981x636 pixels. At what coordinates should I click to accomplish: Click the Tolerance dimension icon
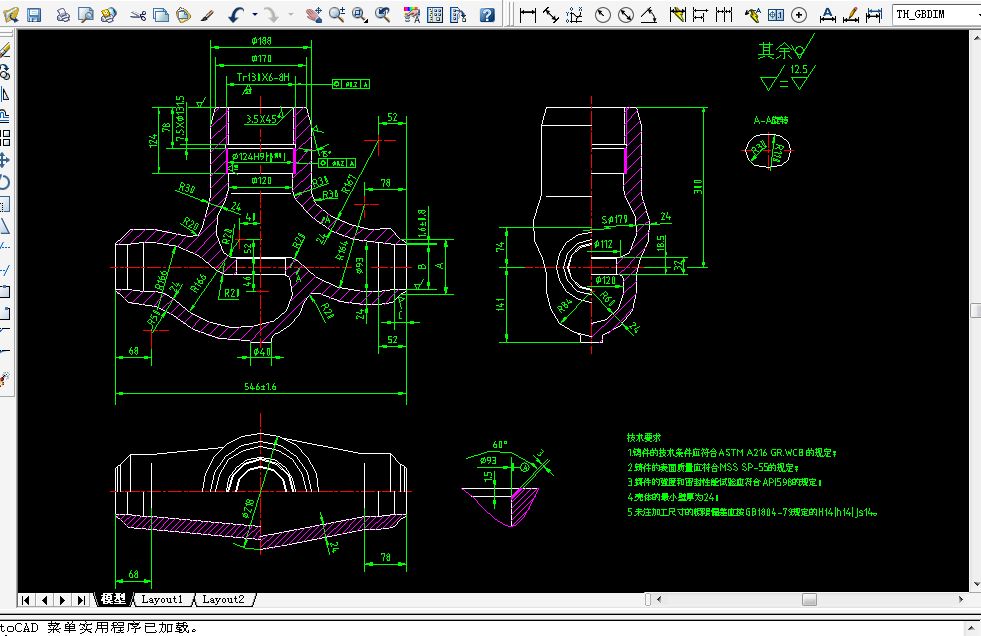778,15
